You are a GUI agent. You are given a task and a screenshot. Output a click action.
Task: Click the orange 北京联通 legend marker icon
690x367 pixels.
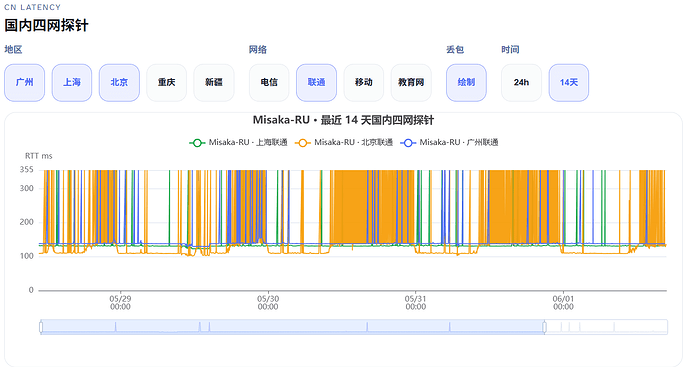point(303,143)
